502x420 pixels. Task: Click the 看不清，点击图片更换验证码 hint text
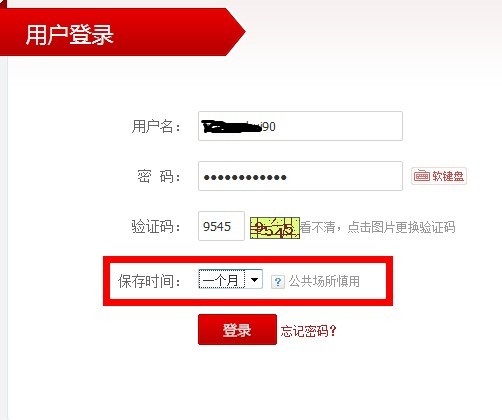click(378, 227)
